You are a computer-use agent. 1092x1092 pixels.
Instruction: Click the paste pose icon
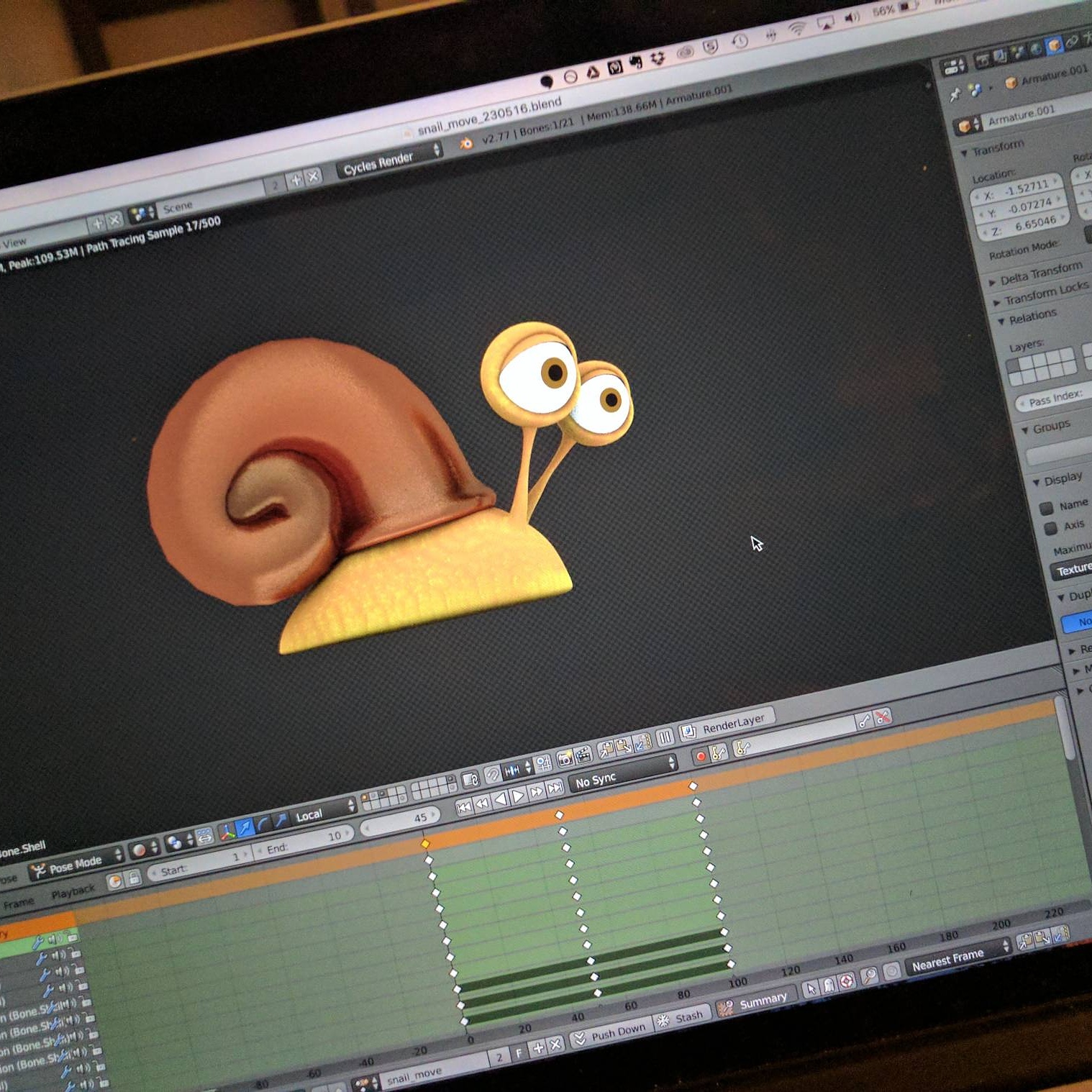tap(624, 745)
